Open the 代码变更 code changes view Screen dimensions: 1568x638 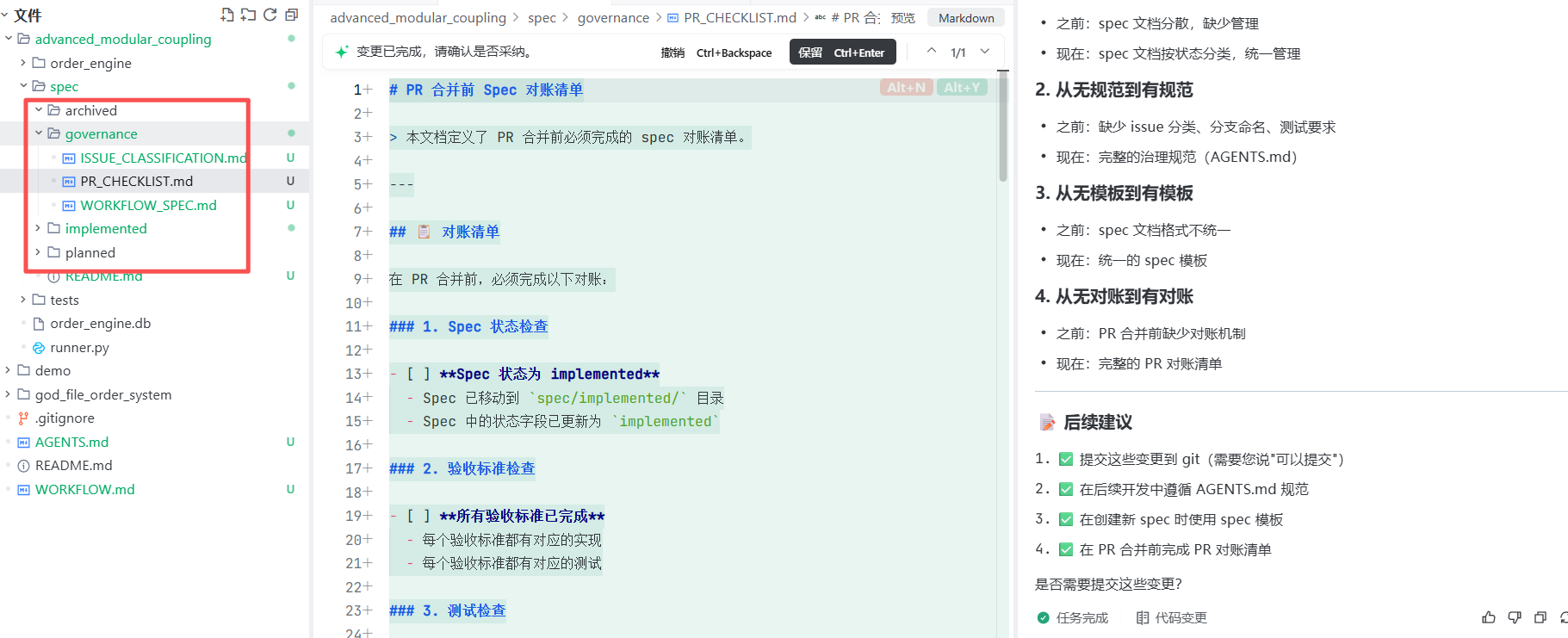point(1172,617)
